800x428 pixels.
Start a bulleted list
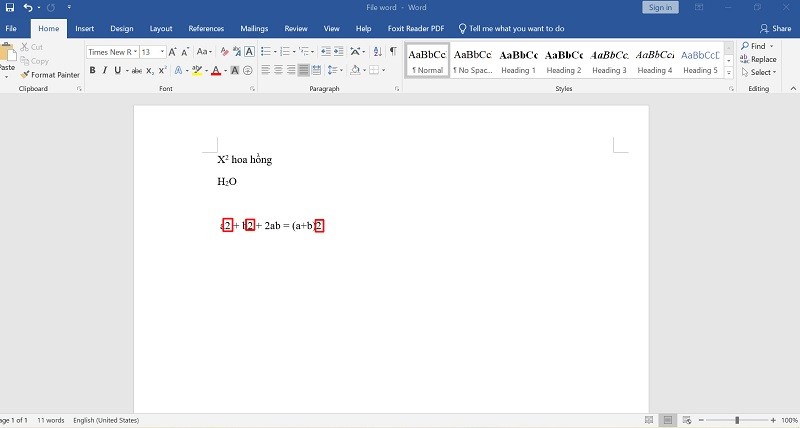(x=266, y=52)
